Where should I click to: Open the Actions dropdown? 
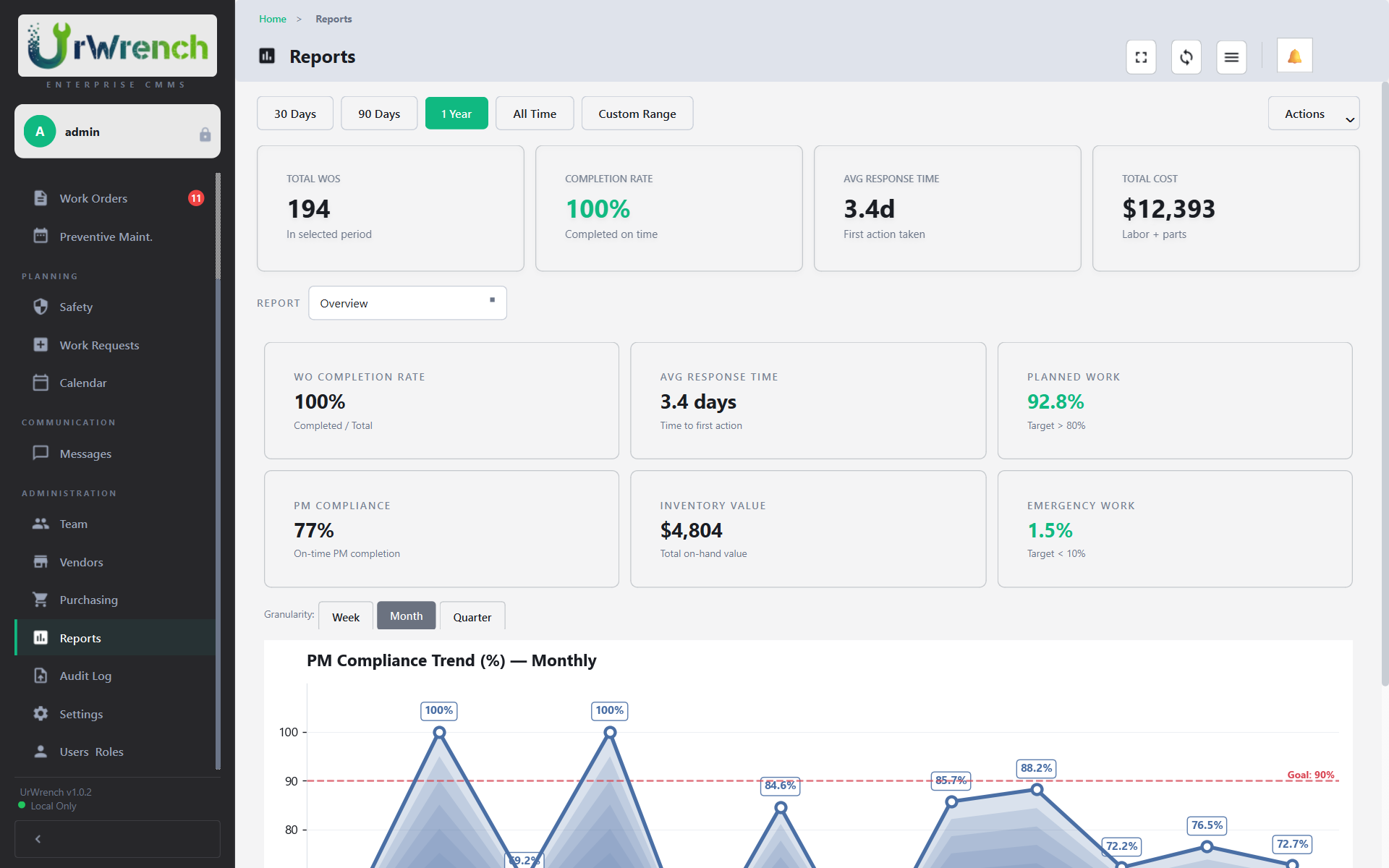(x=1313, y=113)
